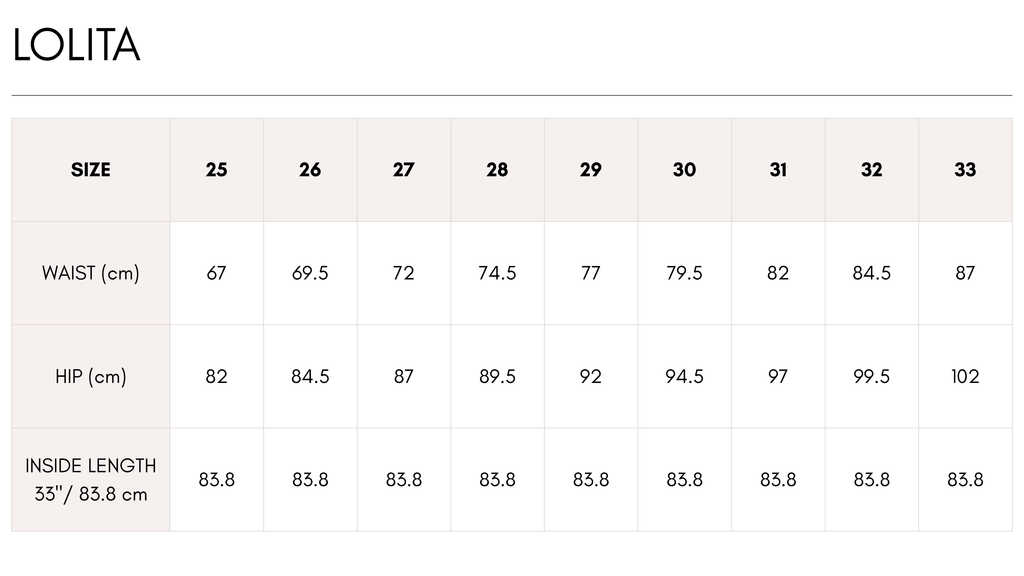The height and width of the screenshot is (576, 1024).
Task: Select inside length for size 25
Action: [x=216, y=480]
